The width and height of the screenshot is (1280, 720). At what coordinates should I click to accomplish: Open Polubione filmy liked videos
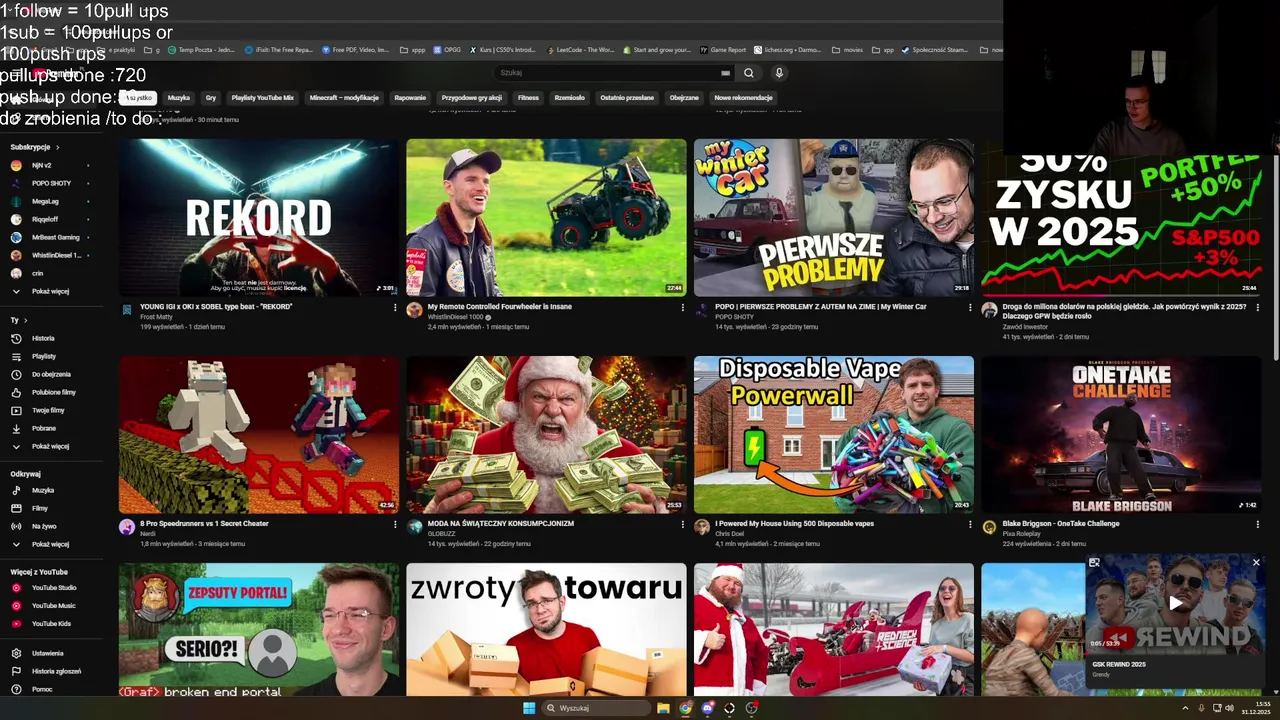coord(53,392)
